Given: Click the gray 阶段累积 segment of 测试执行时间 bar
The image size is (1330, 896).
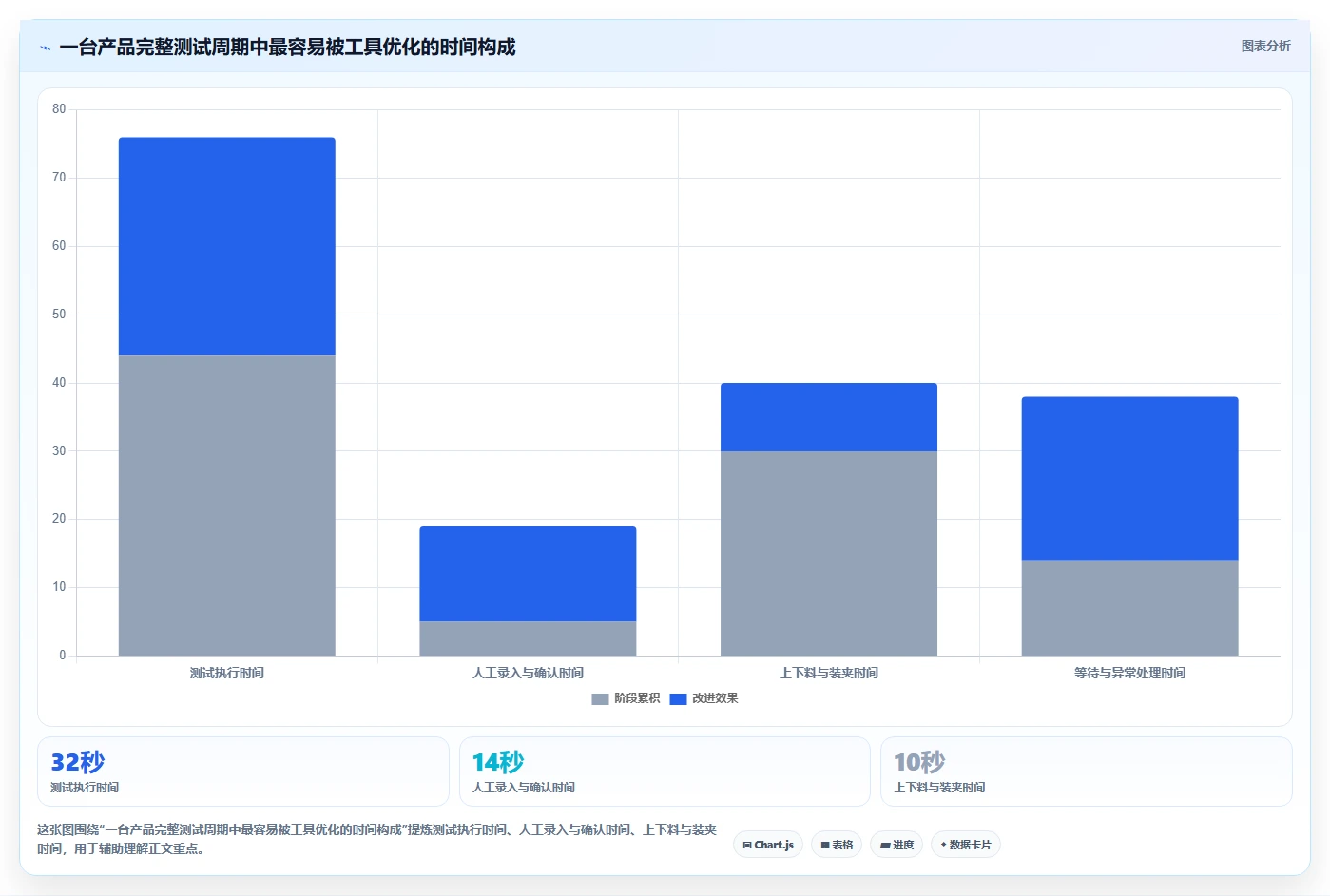Looking at the screenshot, I should coord(227,505).
